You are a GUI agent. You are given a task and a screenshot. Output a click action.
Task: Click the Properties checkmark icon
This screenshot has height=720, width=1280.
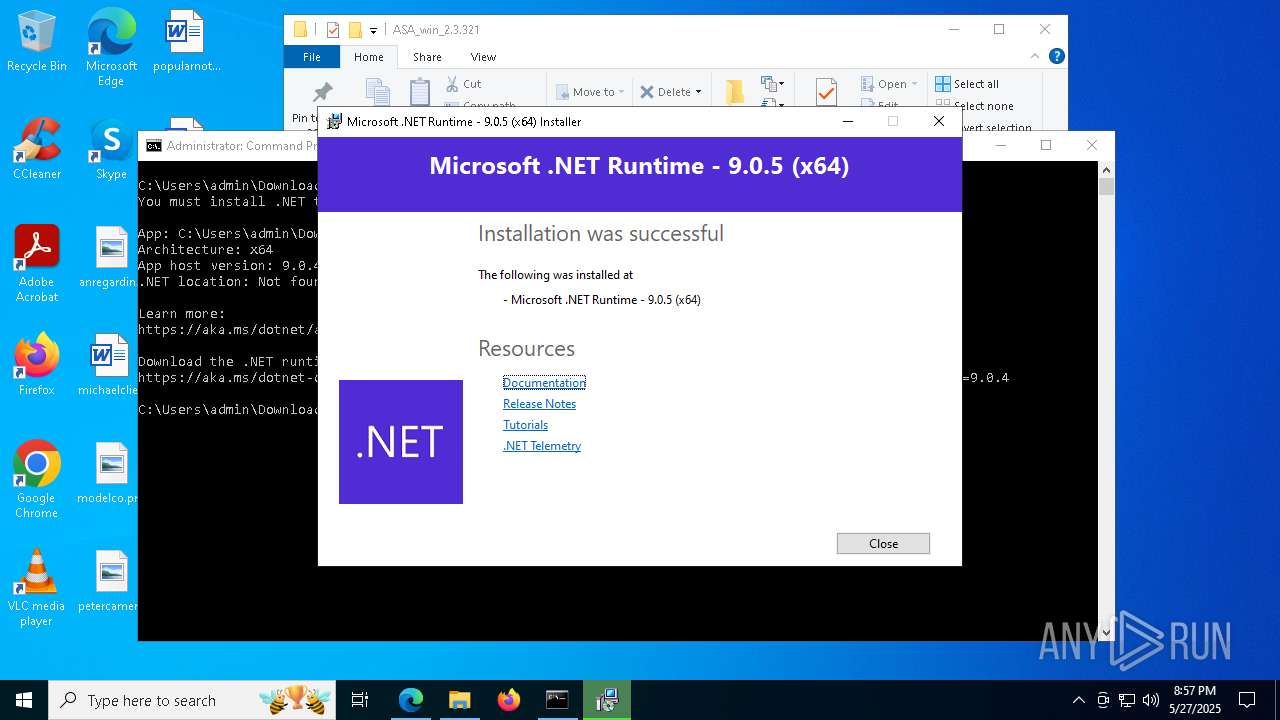[x=826, y=92]
